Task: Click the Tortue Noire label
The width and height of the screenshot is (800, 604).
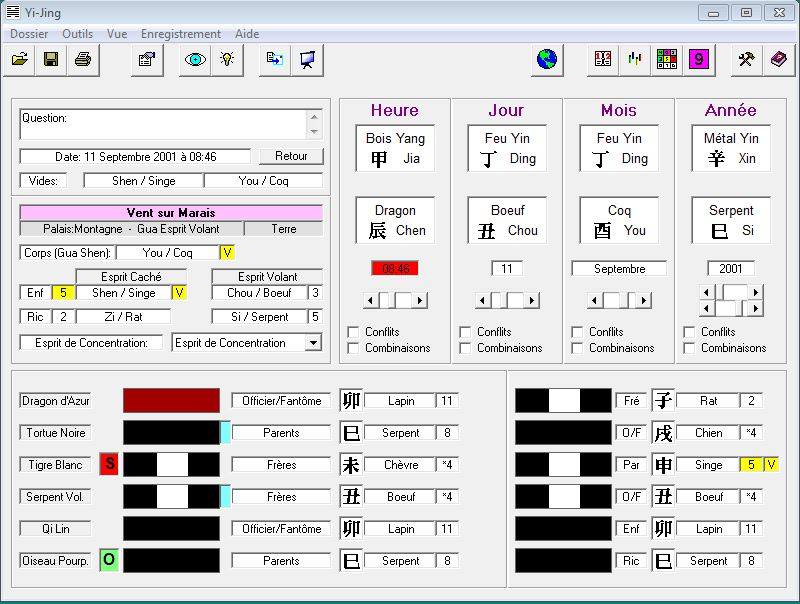Action: [56, 433]
